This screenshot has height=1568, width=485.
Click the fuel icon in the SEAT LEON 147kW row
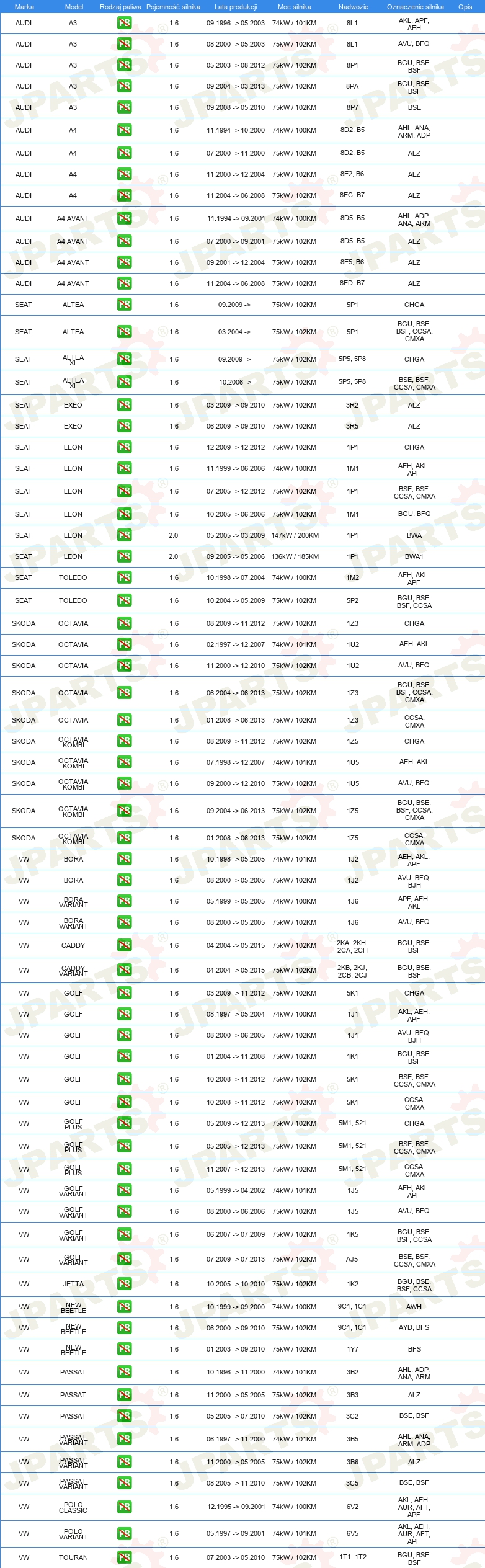click(x=124, y=535)
